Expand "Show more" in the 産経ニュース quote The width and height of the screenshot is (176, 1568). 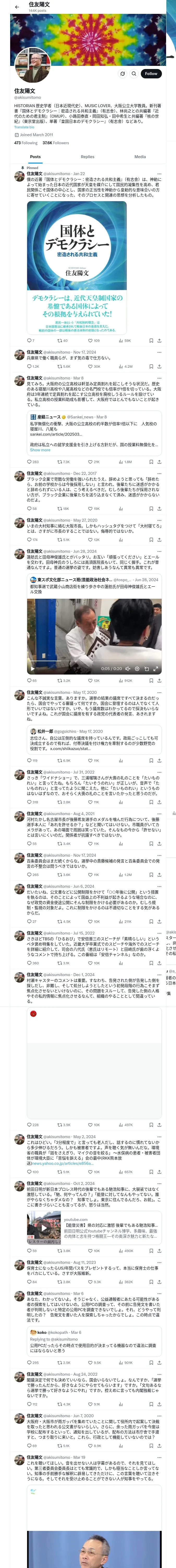(x=40, y=450)
